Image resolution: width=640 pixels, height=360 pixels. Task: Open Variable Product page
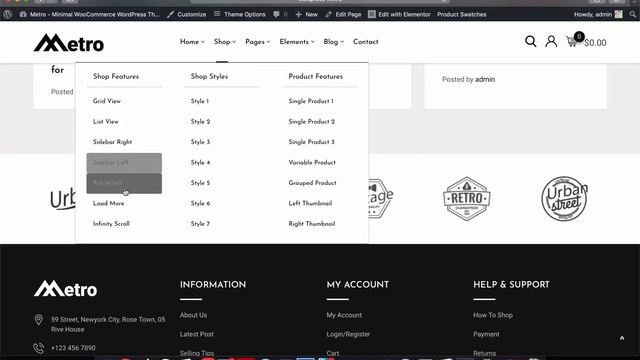pos(312,162)
